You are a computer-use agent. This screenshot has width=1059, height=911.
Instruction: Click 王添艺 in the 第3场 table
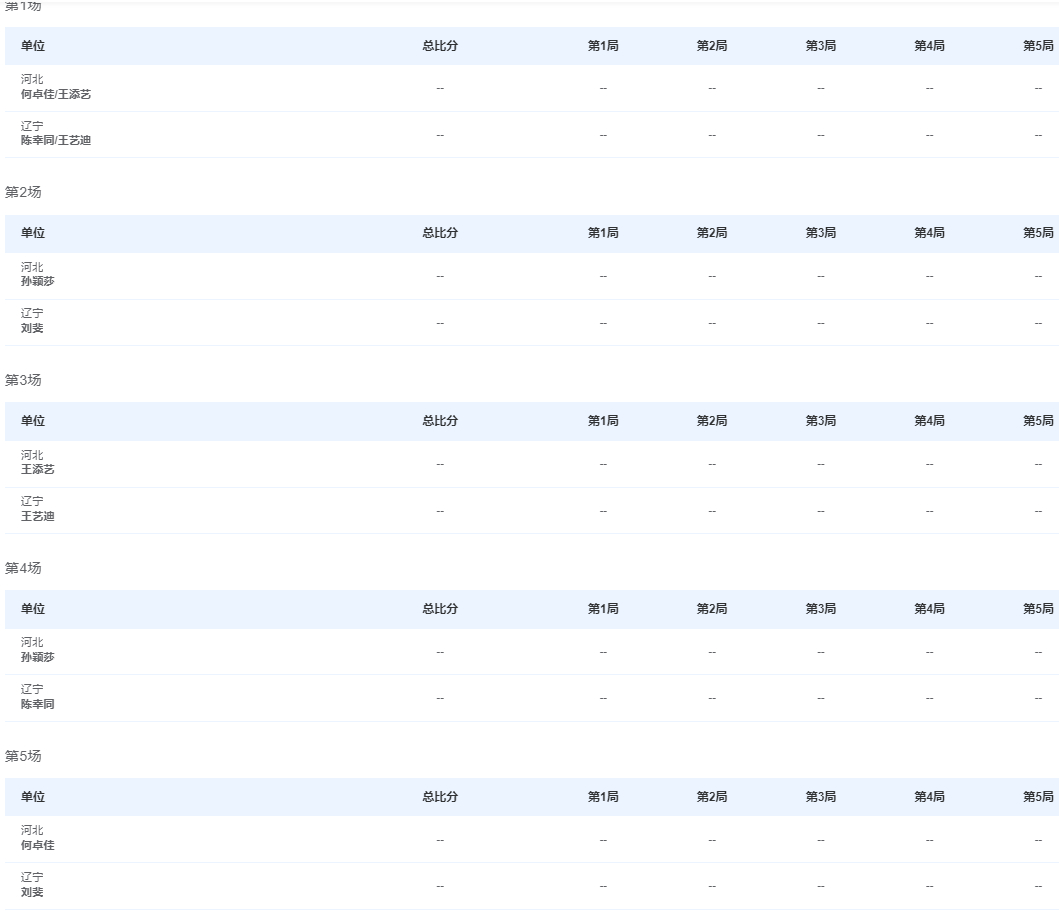tap(37, 469)
